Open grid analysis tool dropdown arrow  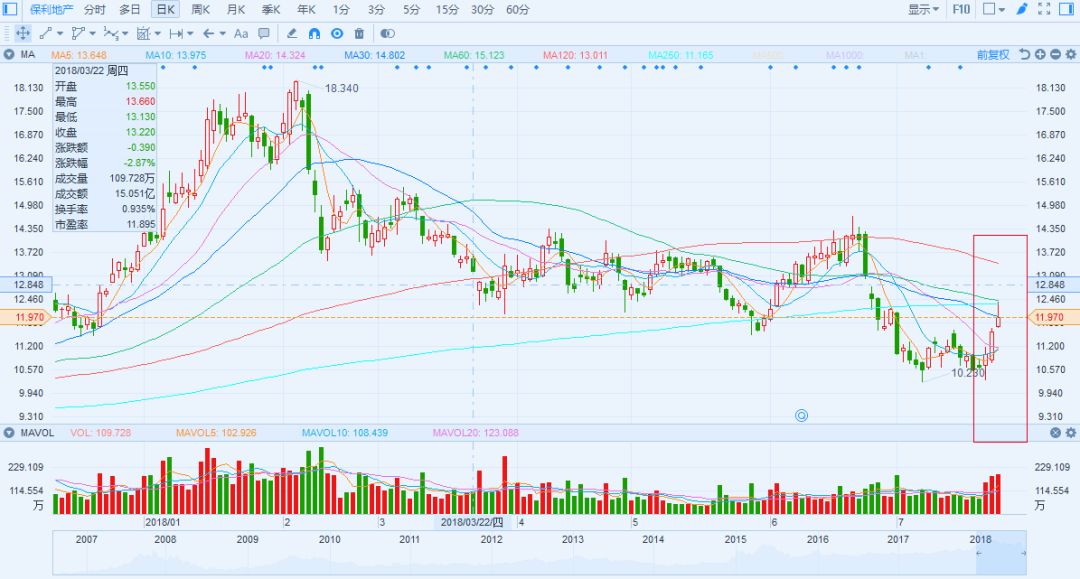pyautogui.click(x=158, y=33)
